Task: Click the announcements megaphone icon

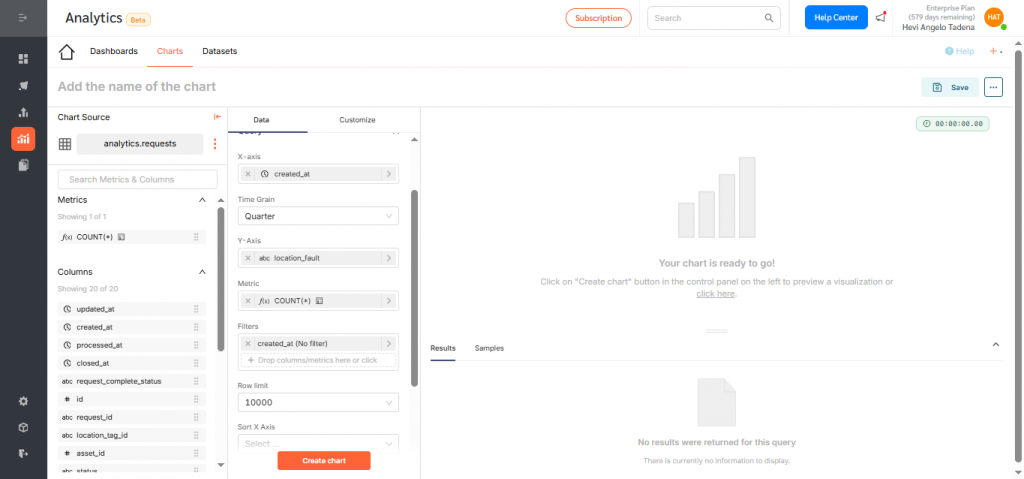Action: coord(880,18)
